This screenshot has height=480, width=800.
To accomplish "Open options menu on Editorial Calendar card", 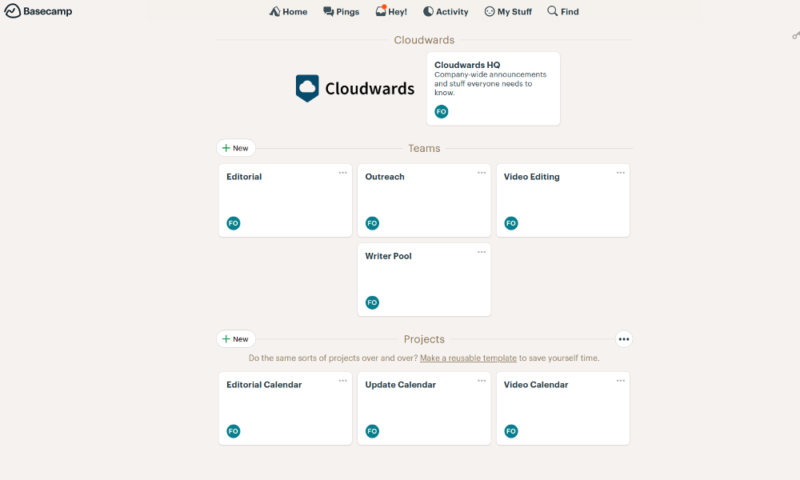I will [343, 381].
